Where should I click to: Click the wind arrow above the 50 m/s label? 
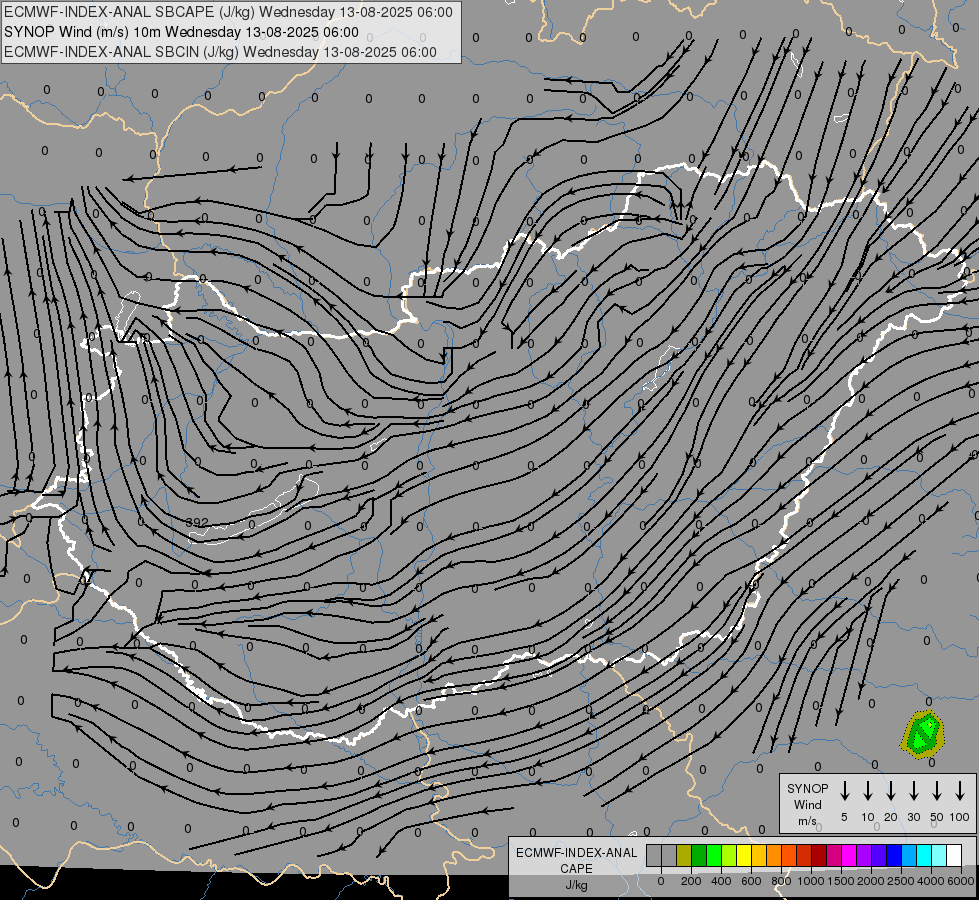click(x=937, y=790)
